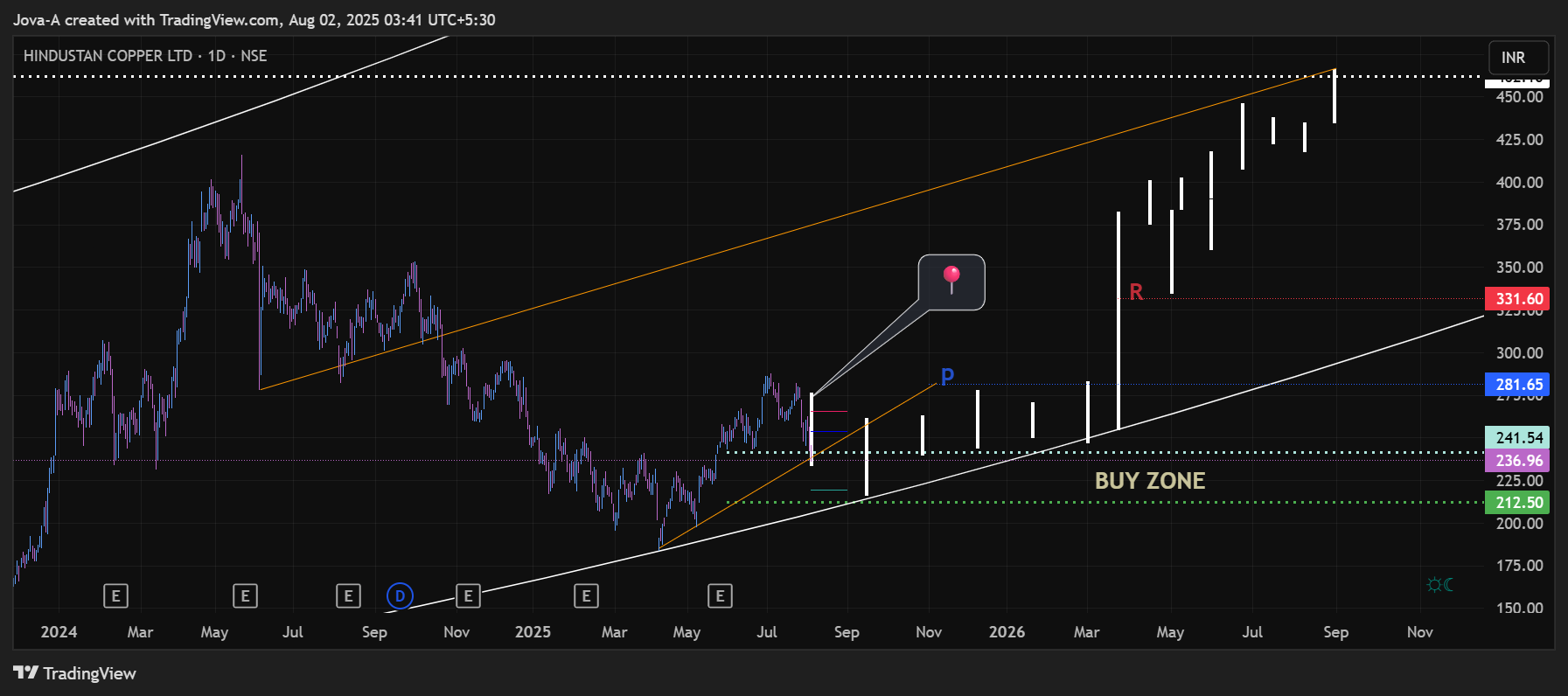Click the HINDUSTAN COPPER LTD symbol title
Image resolution: width=1568 pixels, height=696 pixels.
pyautogui.click(x=108, y=56)
